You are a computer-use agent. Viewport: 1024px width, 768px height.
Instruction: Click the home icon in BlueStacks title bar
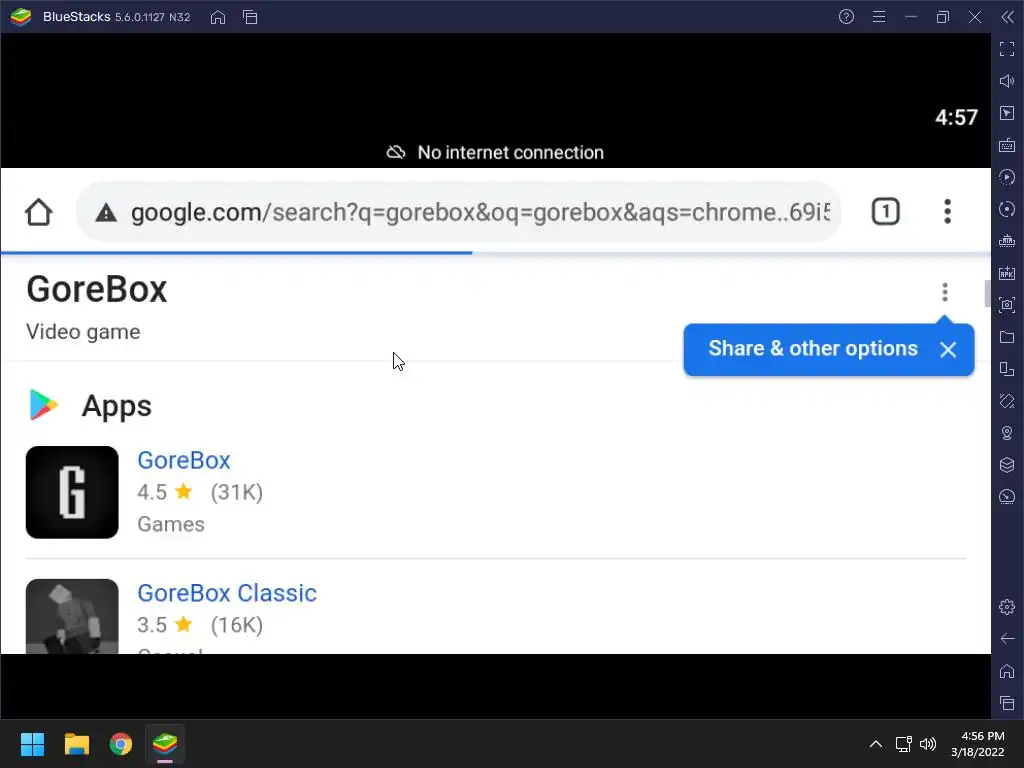[218, 17]
